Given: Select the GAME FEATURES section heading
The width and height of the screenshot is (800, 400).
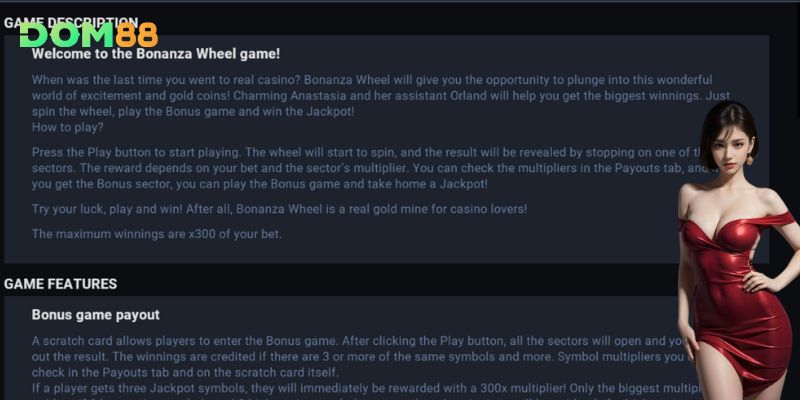Looking at the screenshot, I should coord(61,284).
